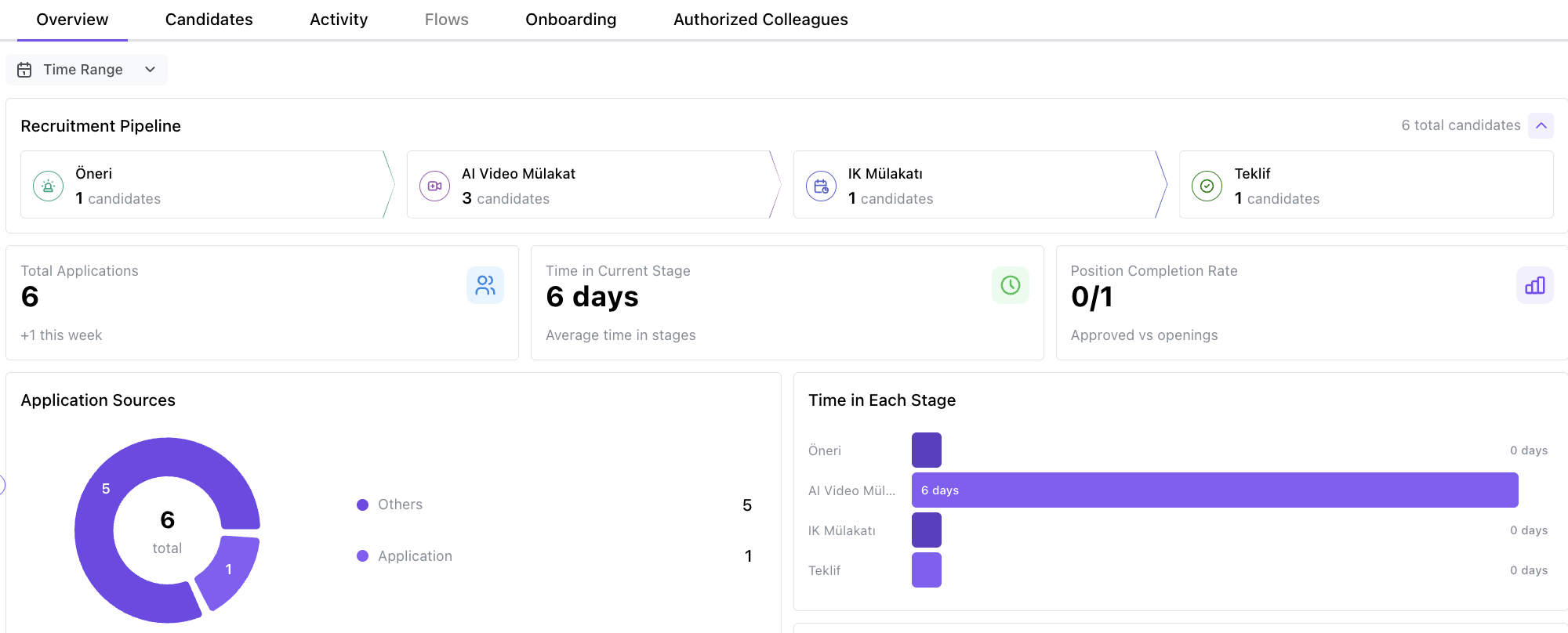Click the clock icon in Time in Current Stage
The height and width of the screenshot is (633, 1568).
[x=1010, y=285]
